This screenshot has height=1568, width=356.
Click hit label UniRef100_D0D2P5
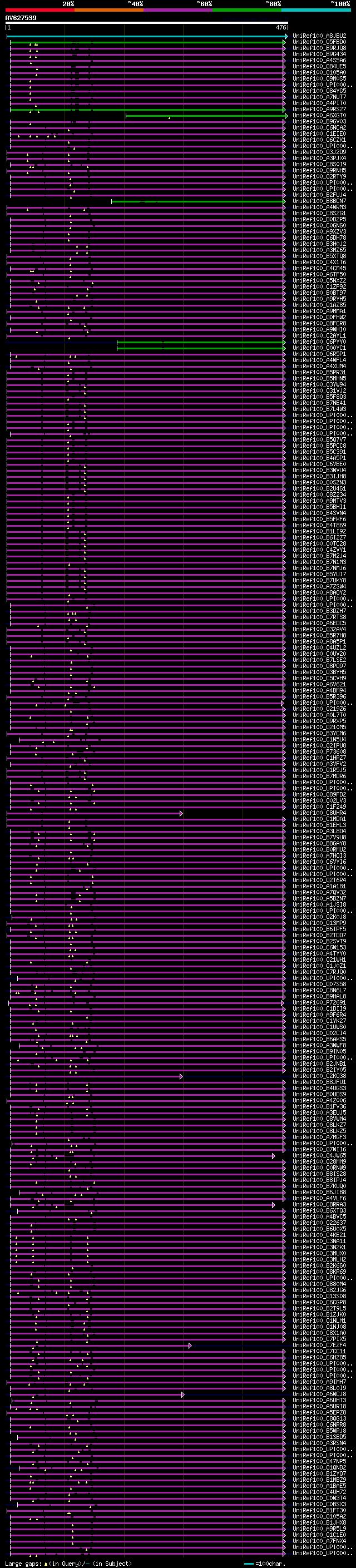point(319,220)
